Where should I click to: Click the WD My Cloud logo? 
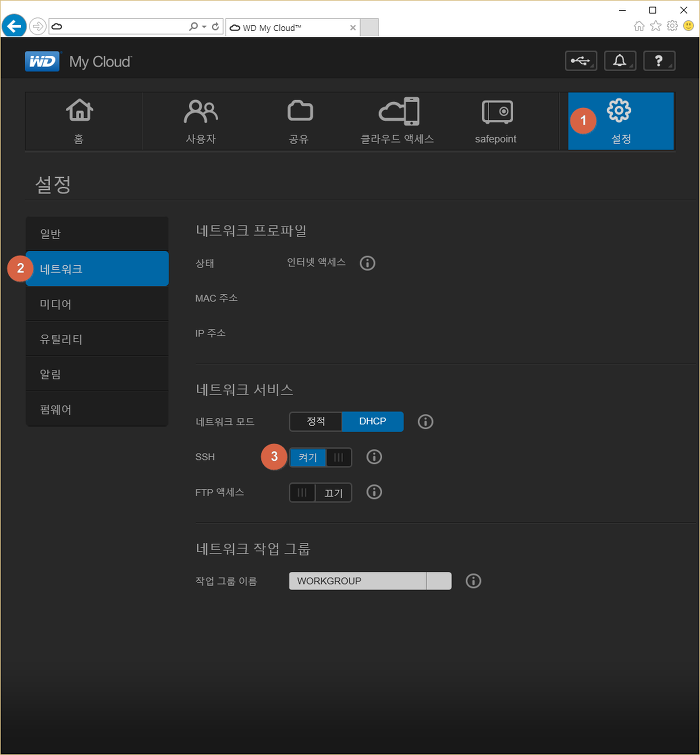tap(78, 62)
